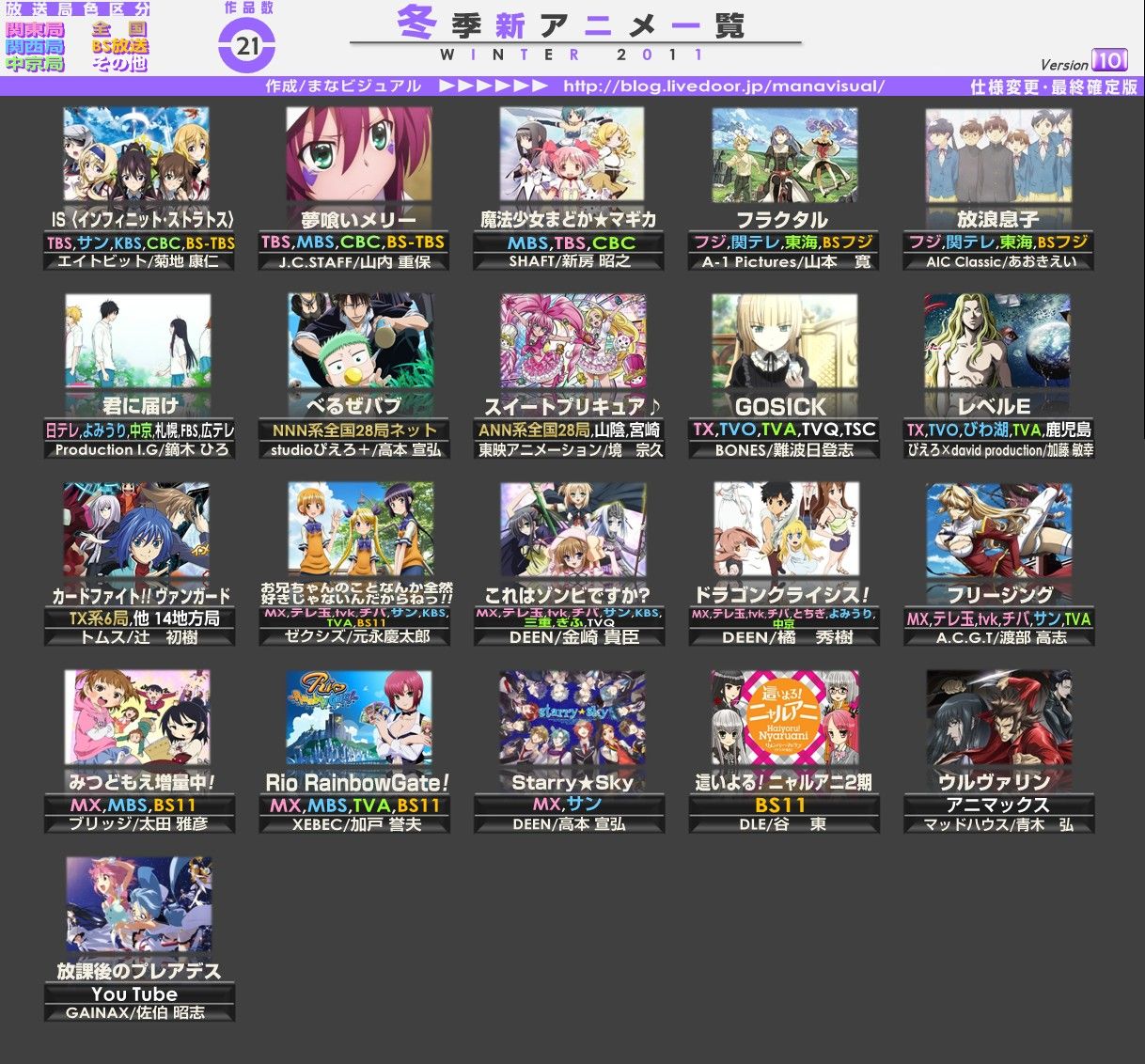
Task: Click NNN系全国28局ネット broadcast line
Action: pyautogui.click(x=354, y=429)
